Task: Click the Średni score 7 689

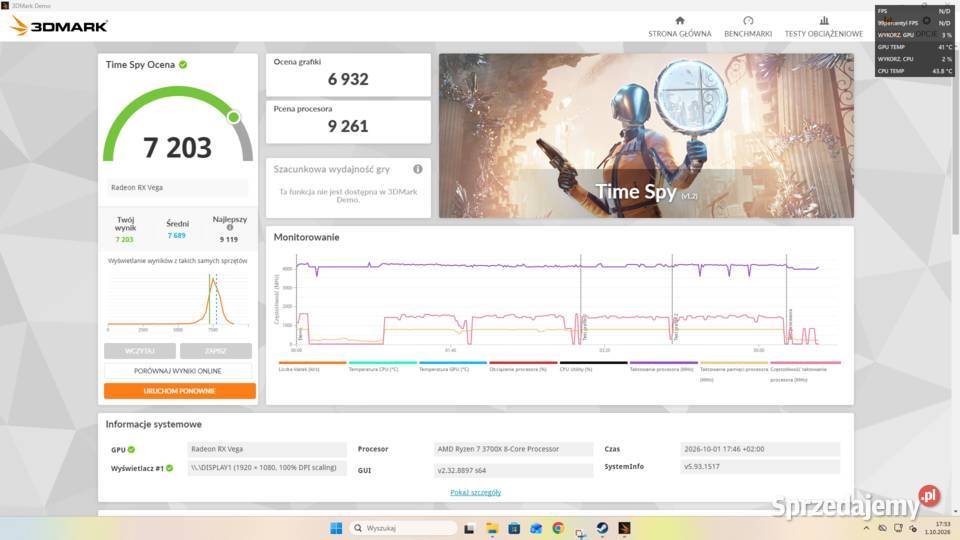Action: [x=176, y=236]
